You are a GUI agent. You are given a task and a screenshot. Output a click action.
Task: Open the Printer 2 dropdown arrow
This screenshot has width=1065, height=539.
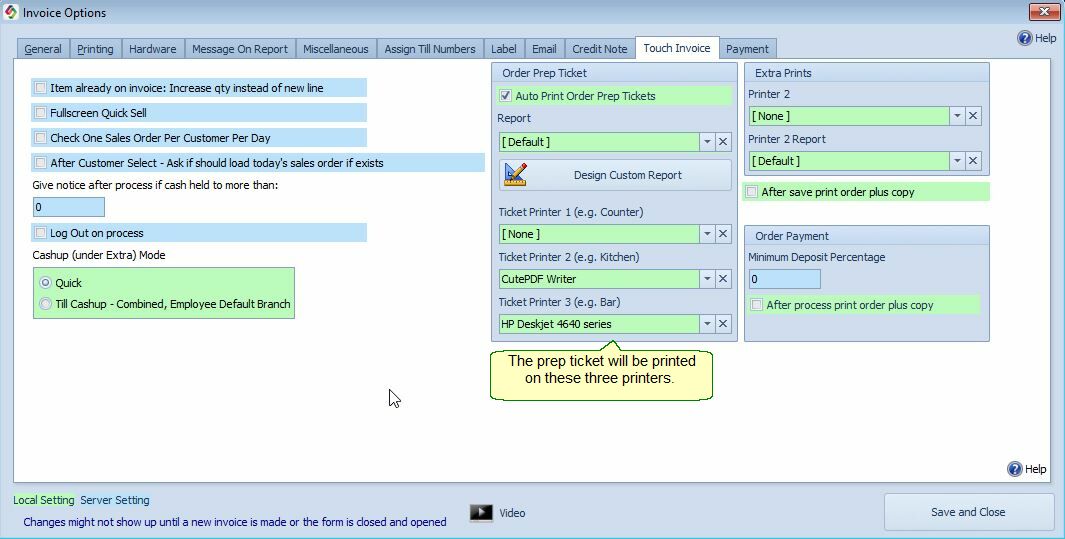(957, 116)
